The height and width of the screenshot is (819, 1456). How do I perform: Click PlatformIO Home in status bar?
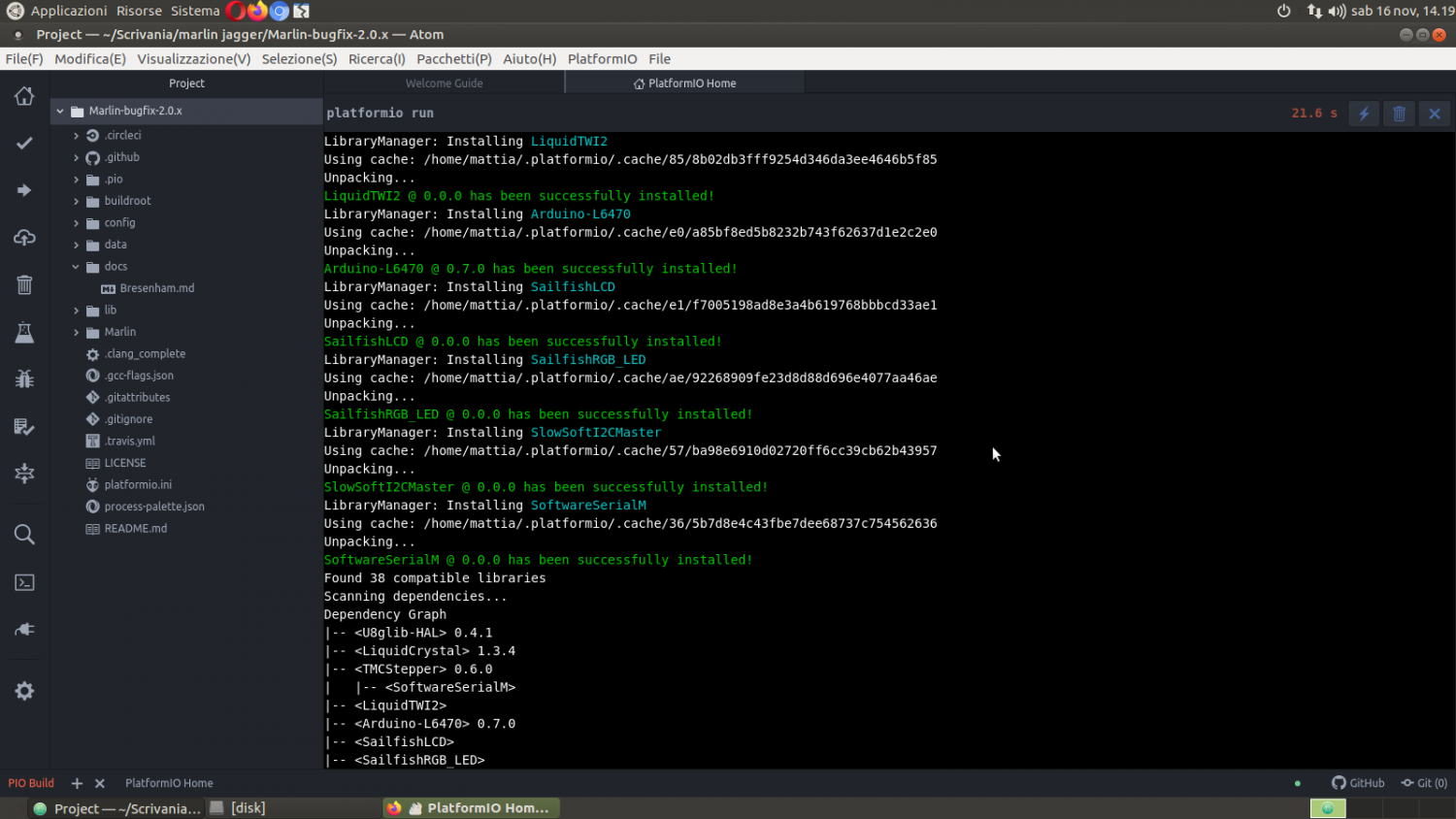(169, 783)
